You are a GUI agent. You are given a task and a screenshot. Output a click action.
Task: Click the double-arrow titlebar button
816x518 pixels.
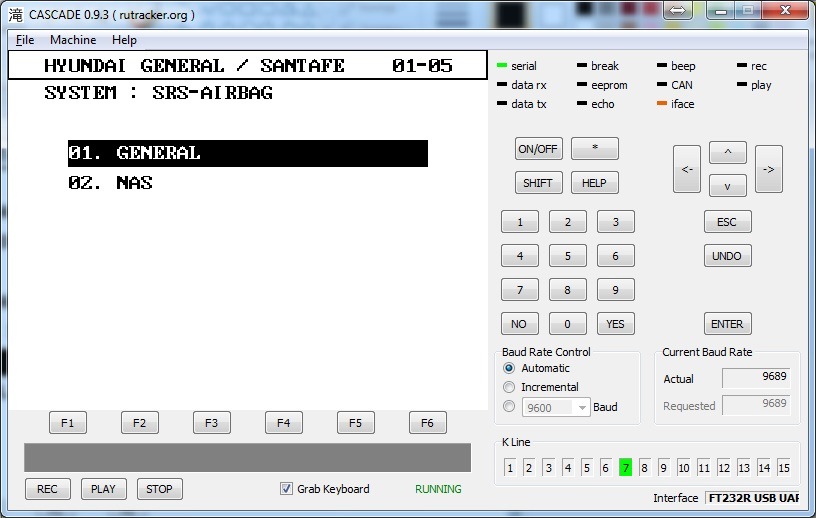point(678,10)
